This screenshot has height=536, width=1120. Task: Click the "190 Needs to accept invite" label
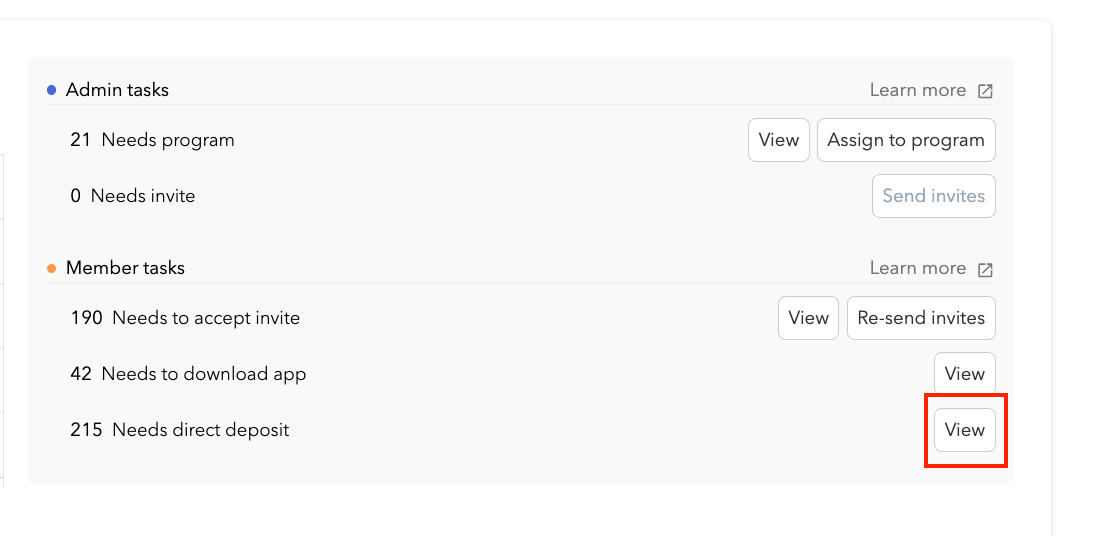185,318
